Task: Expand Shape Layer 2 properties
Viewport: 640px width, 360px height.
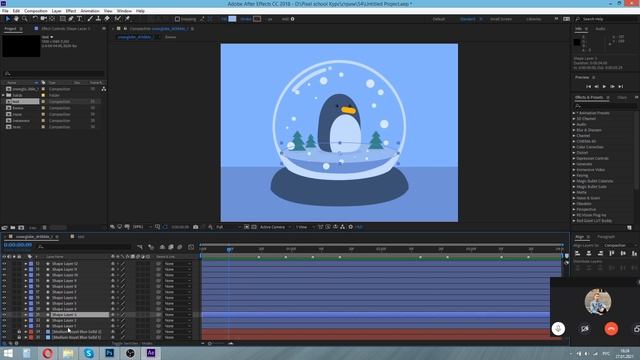Action: click(x=26, y=320)
